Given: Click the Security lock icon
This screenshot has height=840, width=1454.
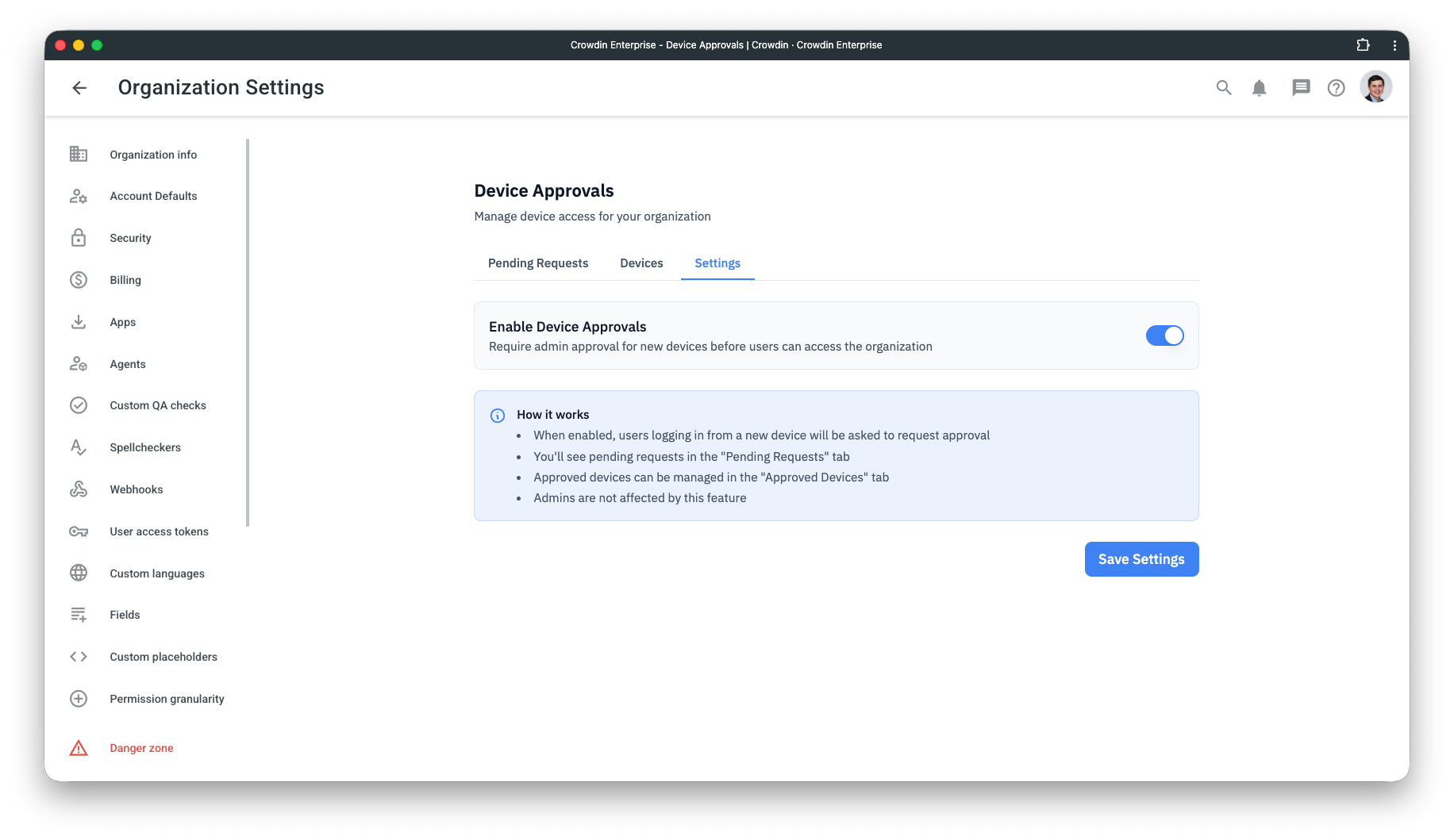Looking at the screenshot, I should 79,238.
